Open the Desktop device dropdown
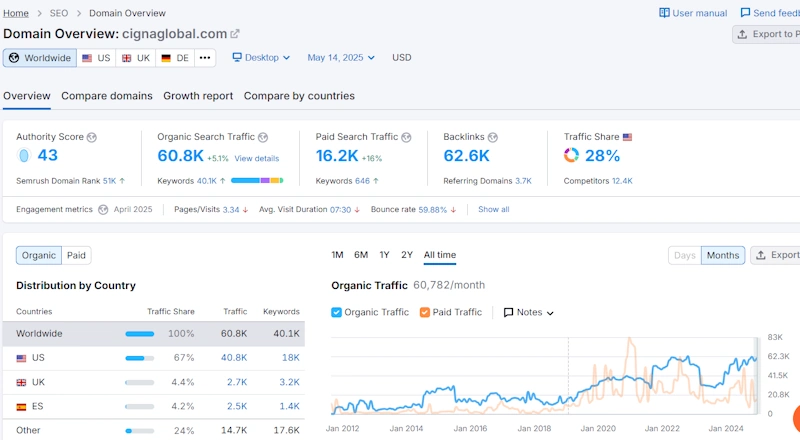Screen dimensions: 800x440 click(261, 58)
